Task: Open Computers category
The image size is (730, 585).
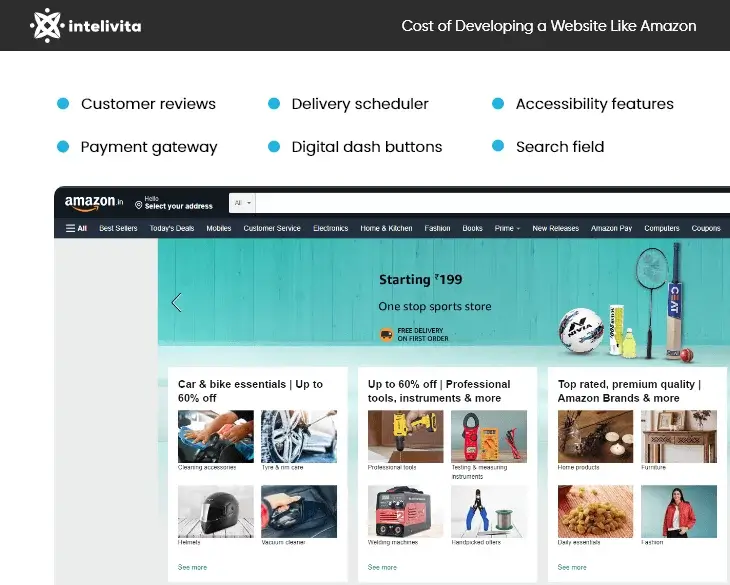Action: point(662,228)
